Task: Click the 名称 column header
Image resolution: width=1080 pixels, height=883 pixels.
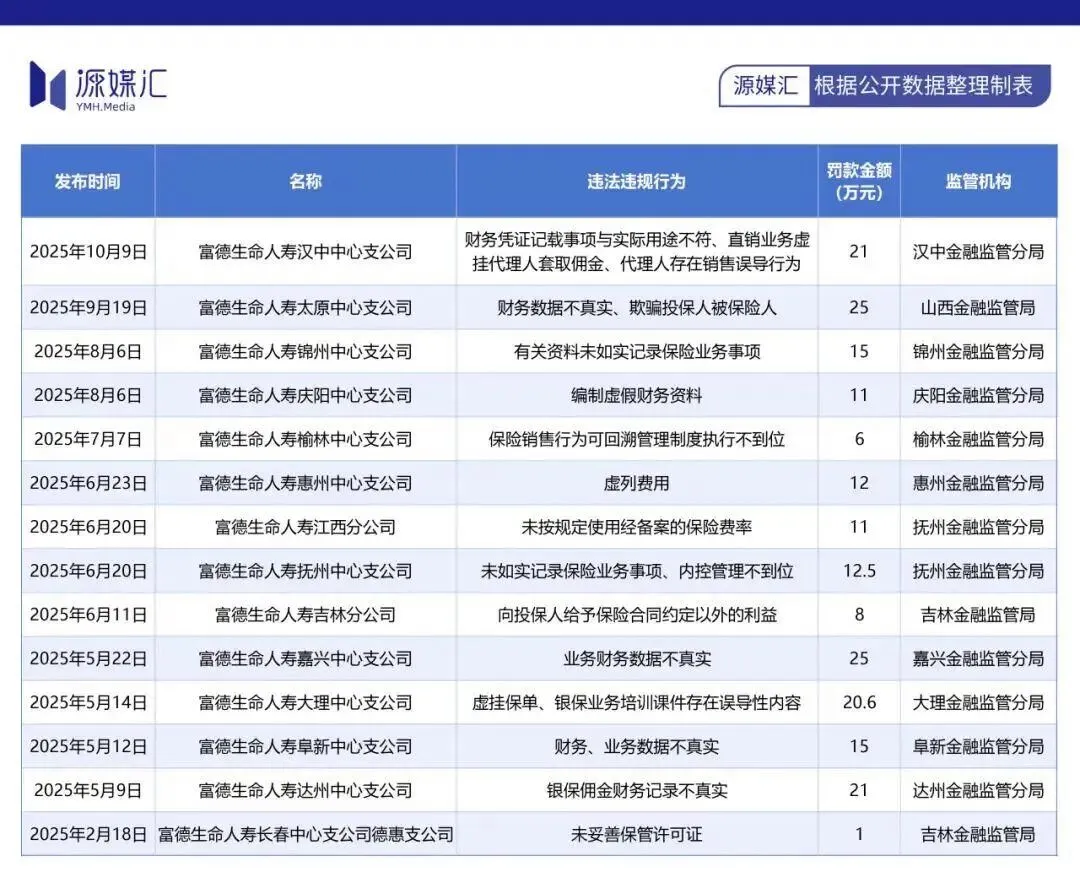Action: 306,181
